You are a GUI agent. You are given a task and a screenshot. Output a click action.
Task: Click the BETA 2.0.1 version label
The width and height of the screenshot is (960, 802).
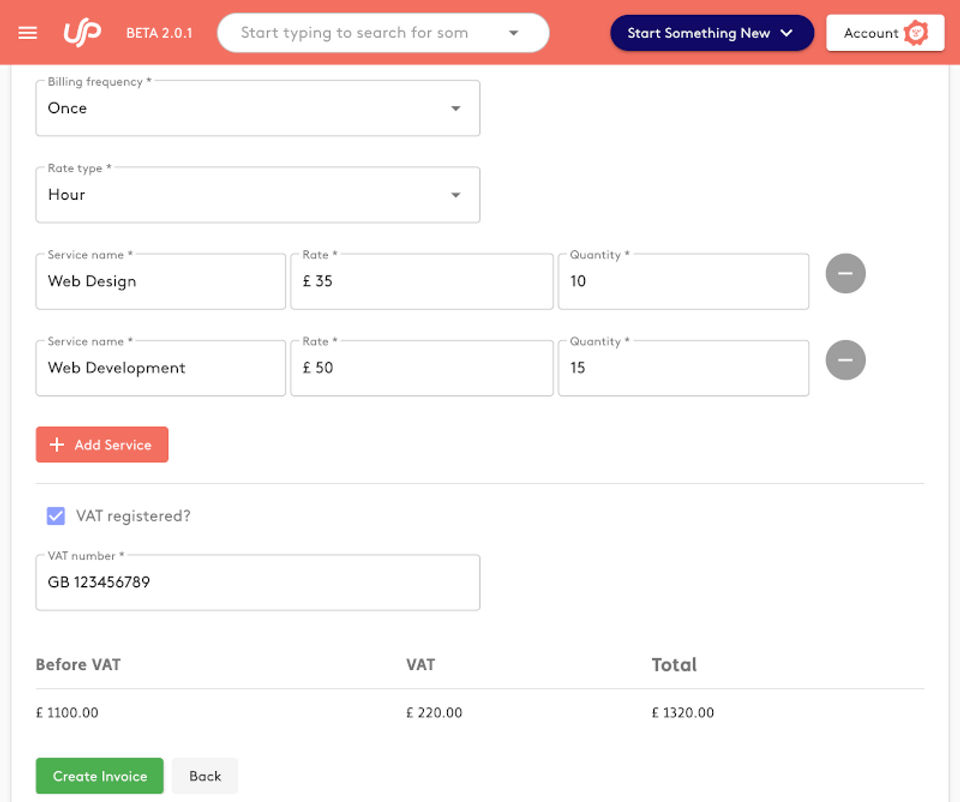tap(159, 33)
